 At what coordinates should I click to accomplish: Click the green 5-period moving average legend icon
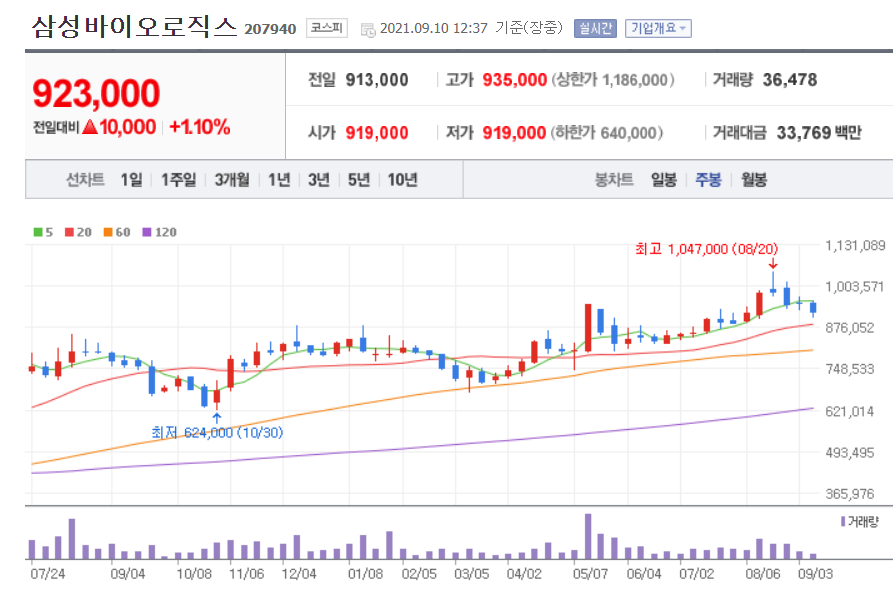point(37,231)
